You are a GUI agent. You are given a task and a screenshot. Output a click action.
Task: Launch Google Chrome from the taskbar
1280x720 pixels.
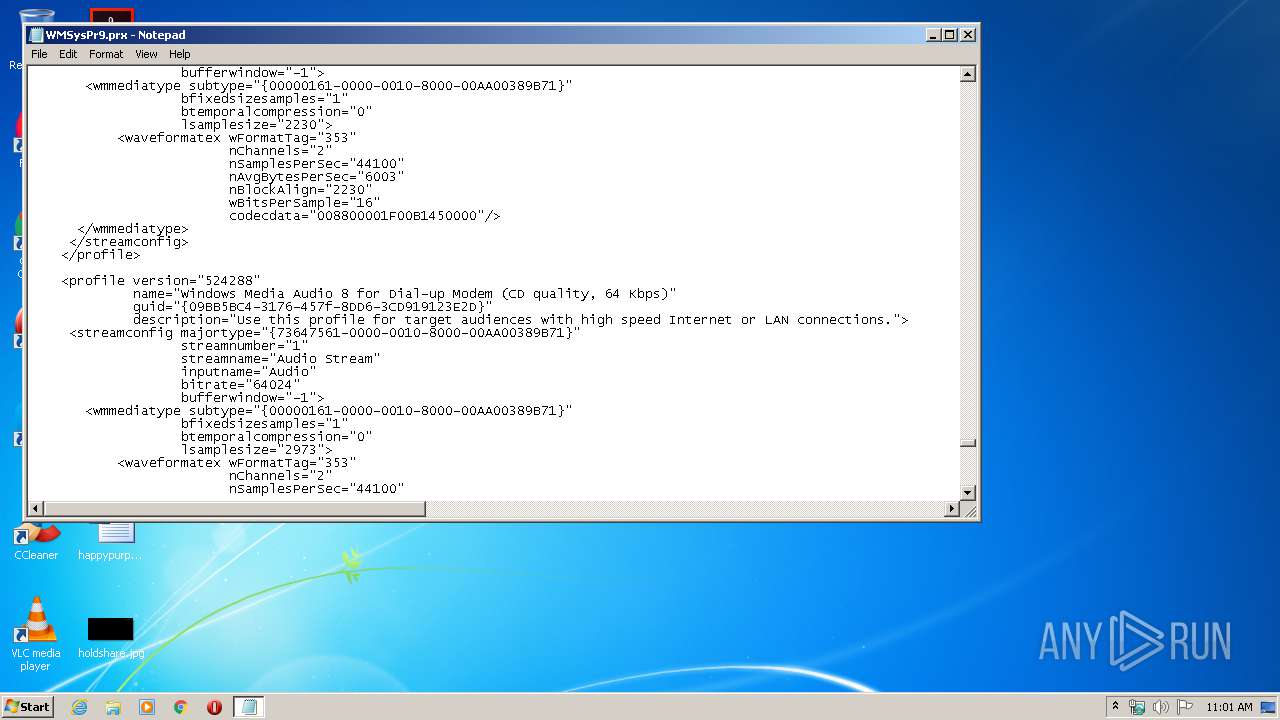(x=181, y=707)
